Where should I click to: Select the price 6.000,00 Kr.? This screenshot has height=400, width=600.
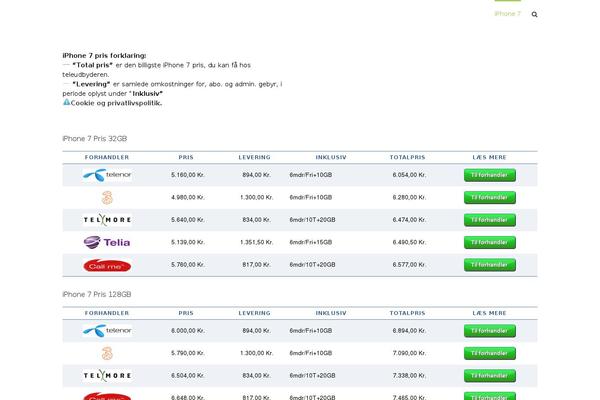point(188,331)
